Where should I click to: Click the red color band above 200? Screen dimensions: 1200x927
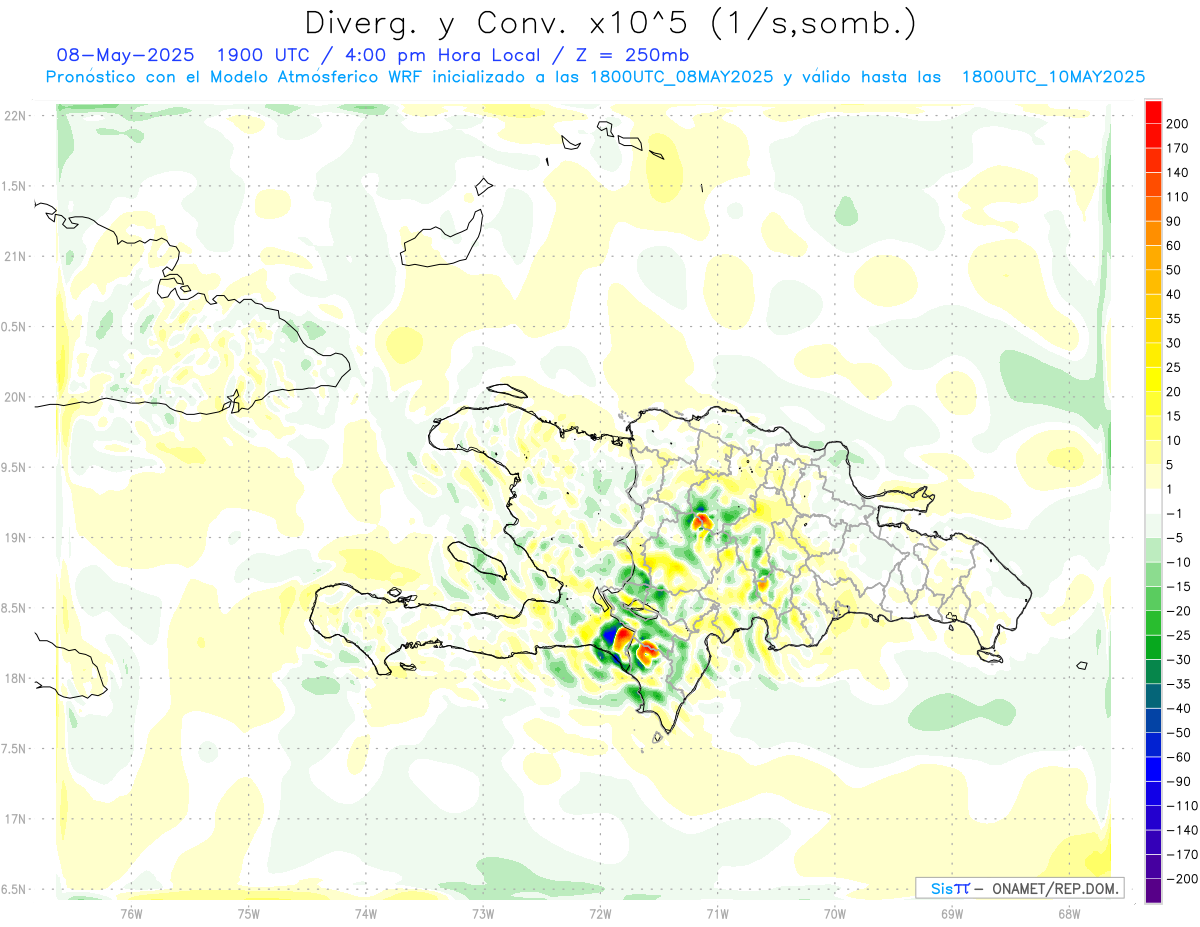coord(1153,110)
